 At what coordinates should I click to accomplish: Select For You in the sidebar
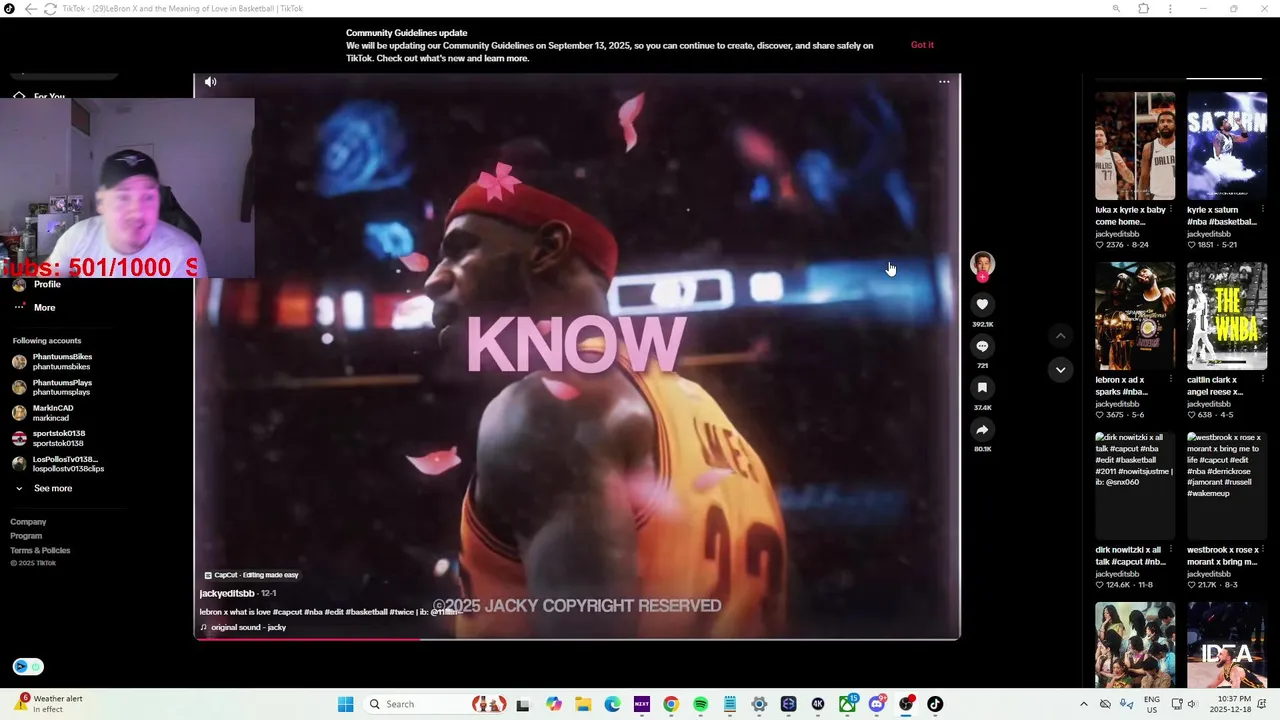[40, 97]
